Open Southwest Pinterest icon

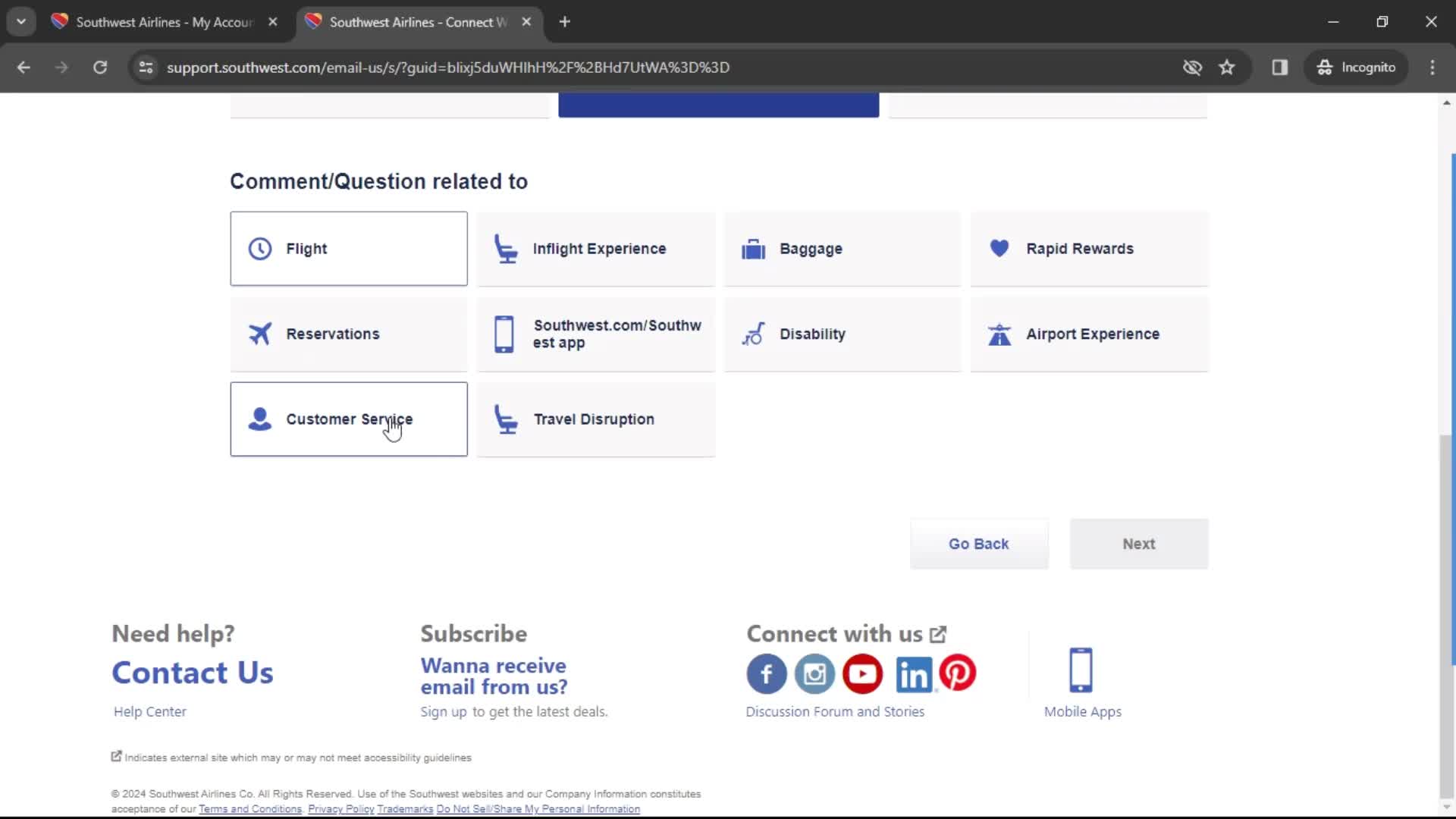[958, 673]
